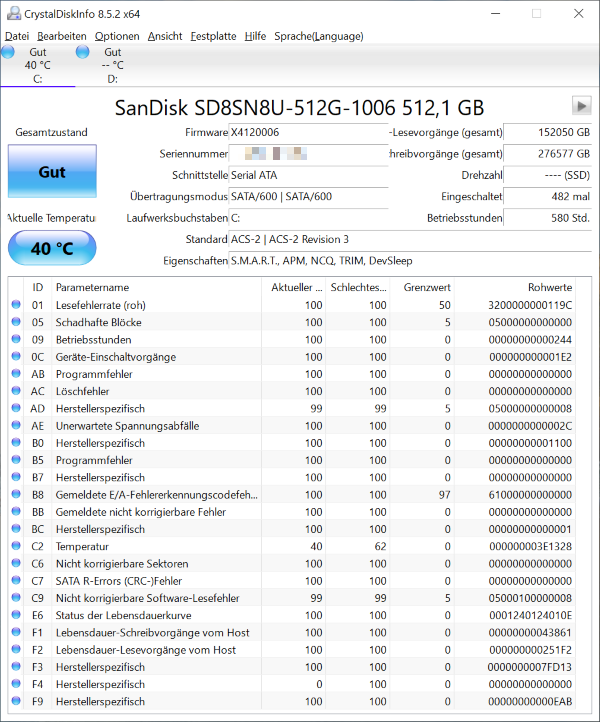Click the blue status icon for drive D:
Screen dimensions: 600x722
[82, 52]
